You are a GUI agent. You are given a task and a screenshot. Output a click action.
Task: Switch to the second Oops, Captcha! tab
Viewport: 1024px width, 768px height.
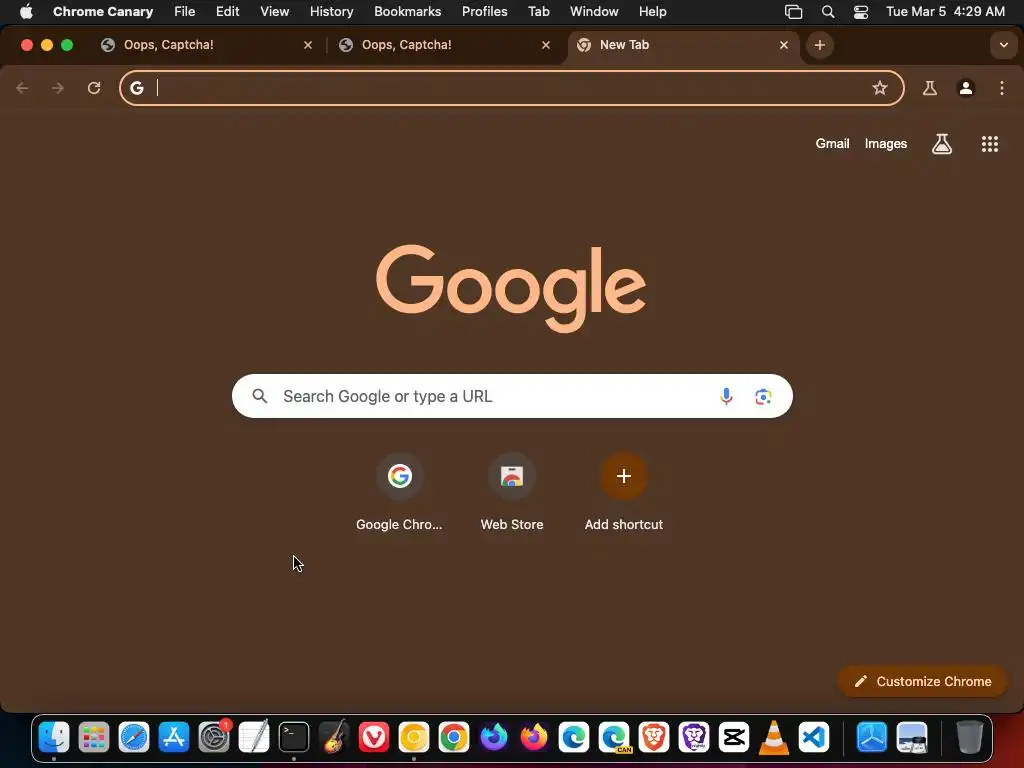coord(444,45)
